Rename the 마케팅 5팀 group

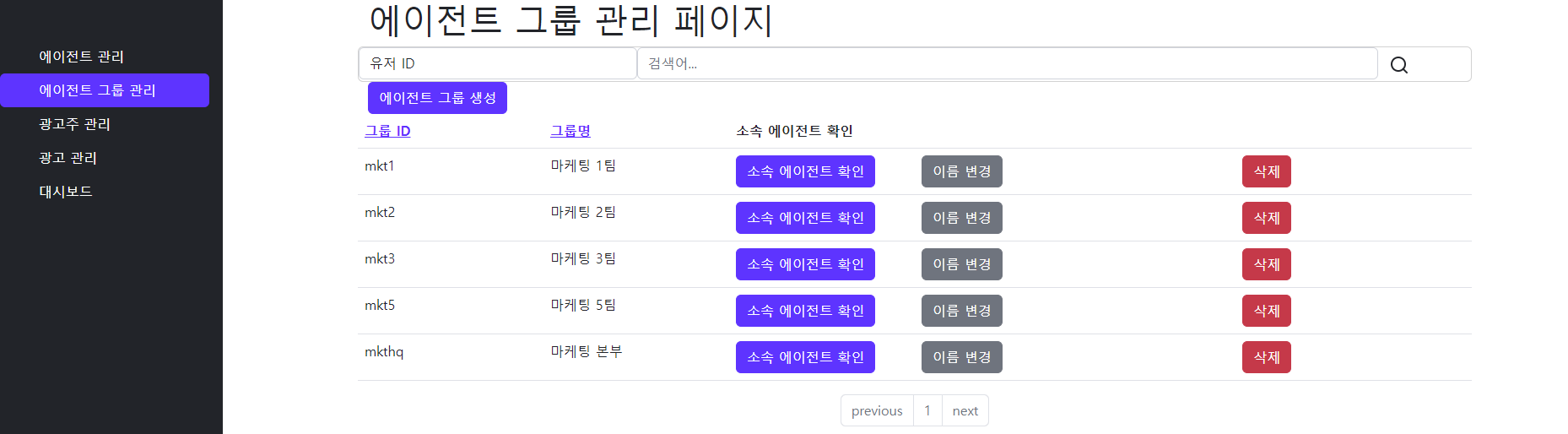(961, 311)
